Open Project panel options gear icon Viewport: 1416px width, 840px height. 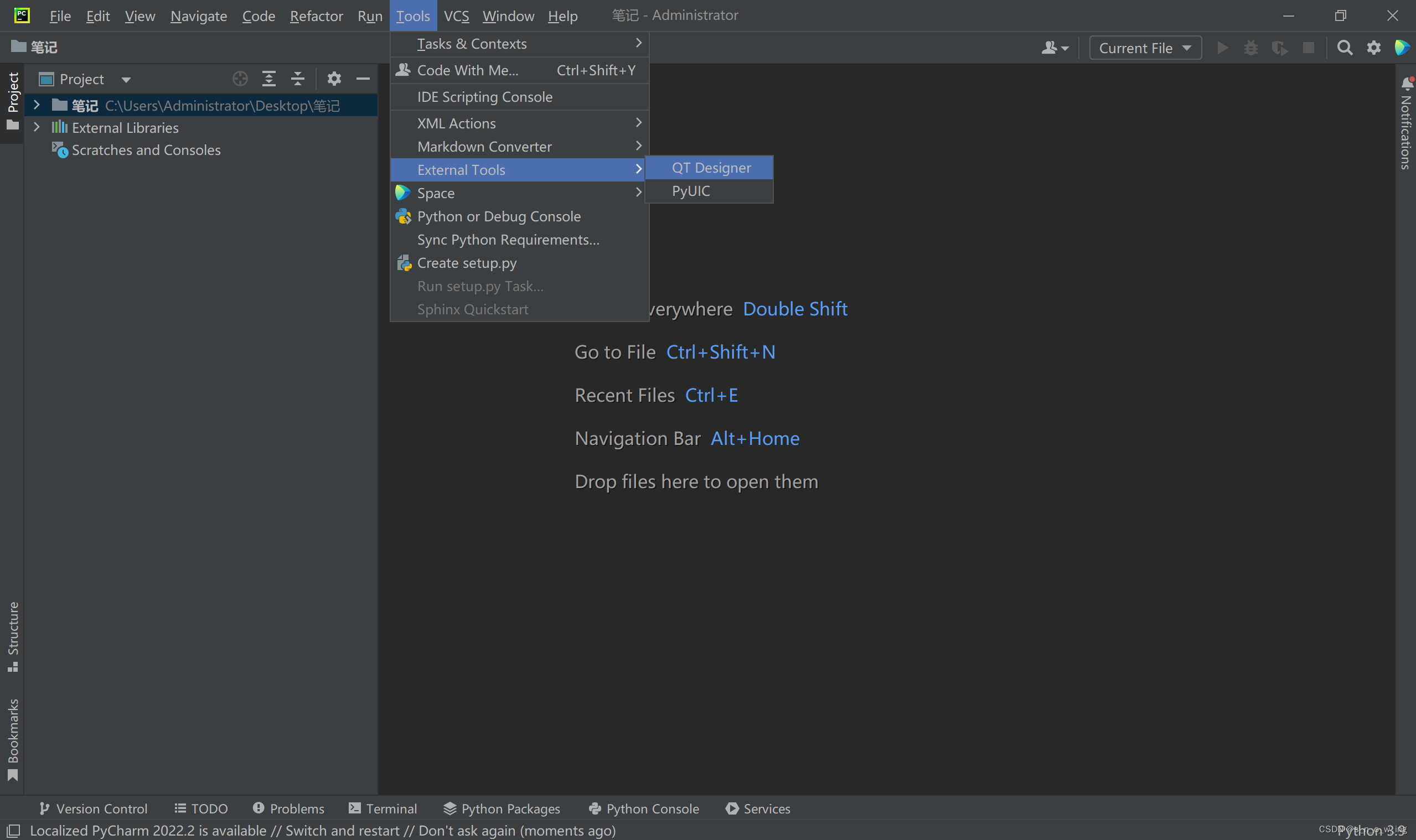tap(334, 79)
